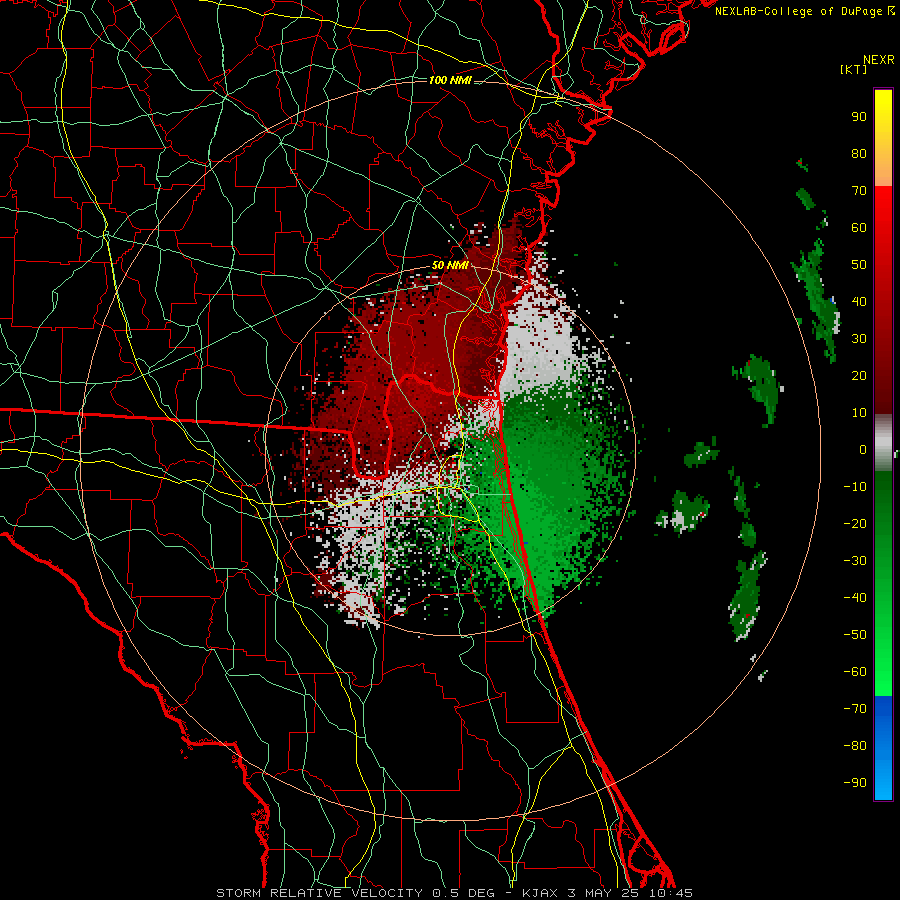The width and height of the screenshot is (900, 900).
Task: Click the positive 30 scale value
Action: point(859,339)
